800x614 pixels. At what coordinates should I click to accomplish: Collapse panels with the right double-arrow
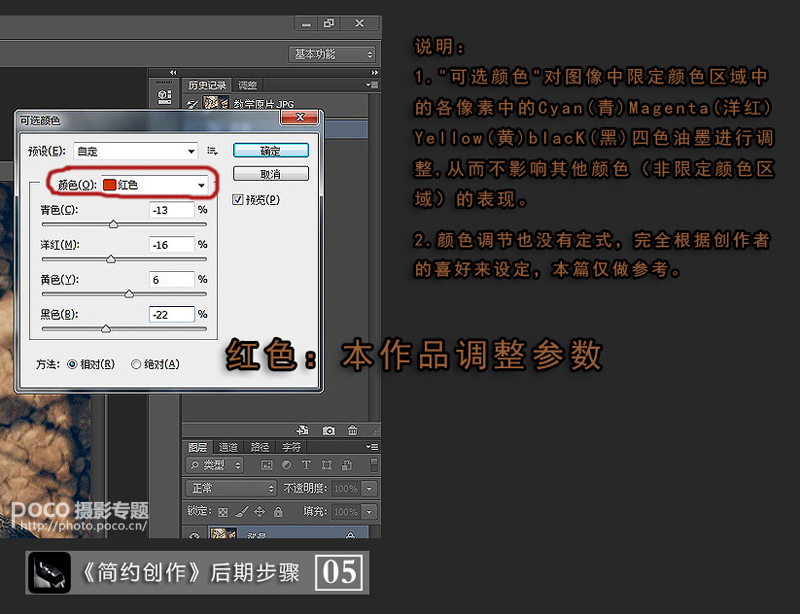click(374, 72)
